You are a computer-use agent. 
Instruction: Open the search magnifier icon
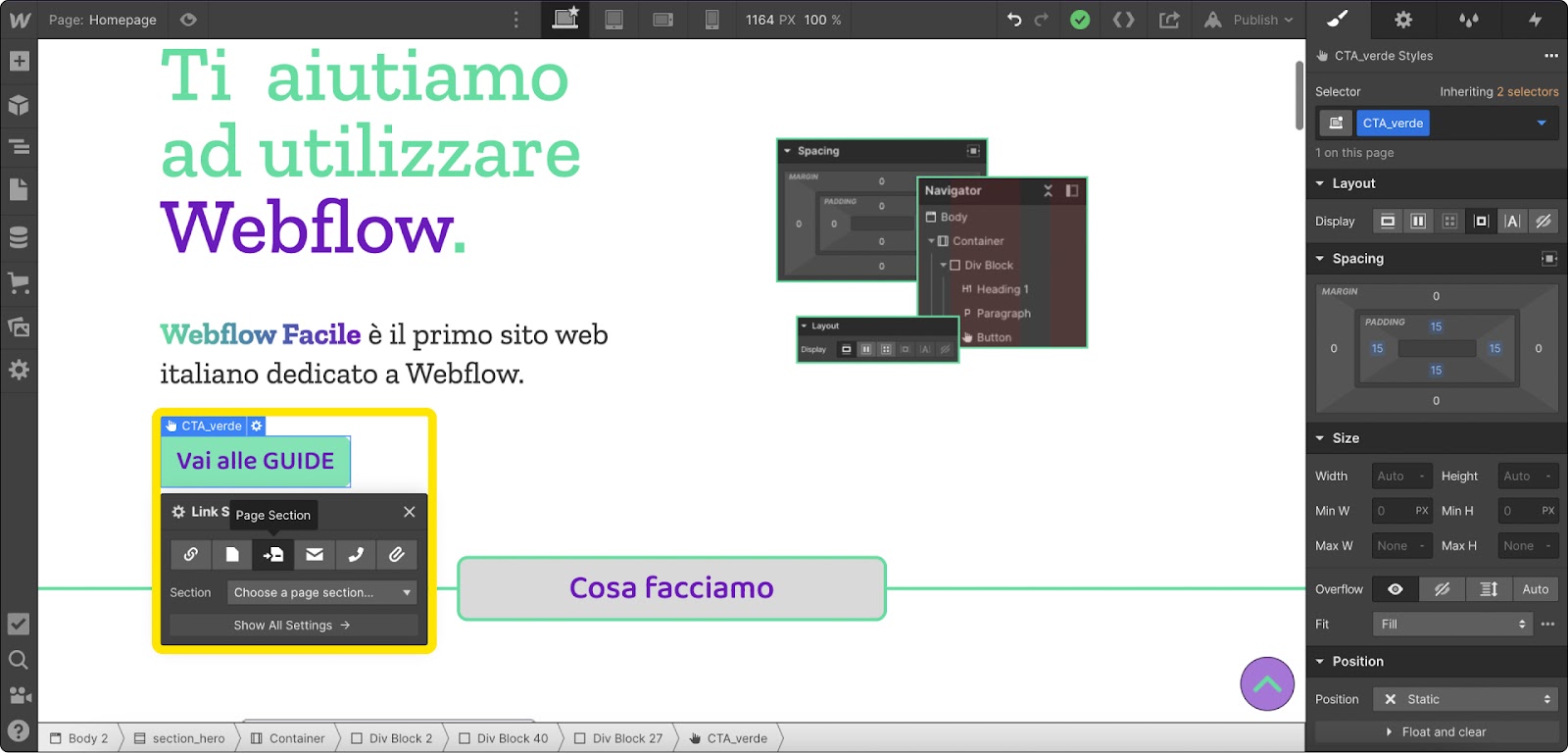tap(19, 660)
